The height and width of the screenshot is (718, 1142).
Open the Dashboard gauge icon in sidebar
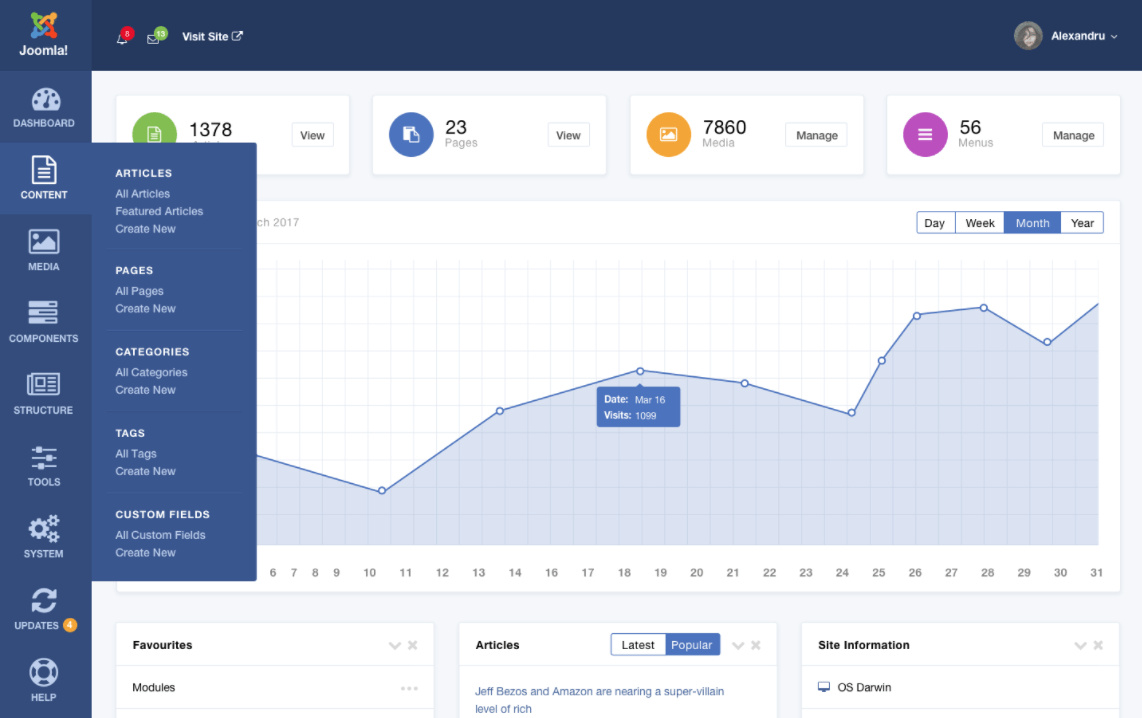pos(45,100)
